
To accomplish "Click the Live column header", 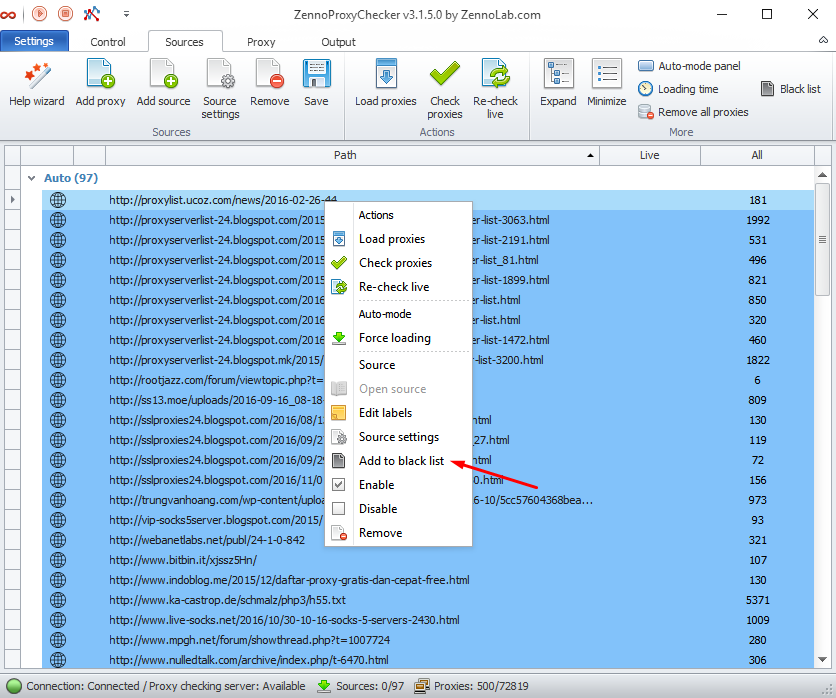I will tap(650, 155).
